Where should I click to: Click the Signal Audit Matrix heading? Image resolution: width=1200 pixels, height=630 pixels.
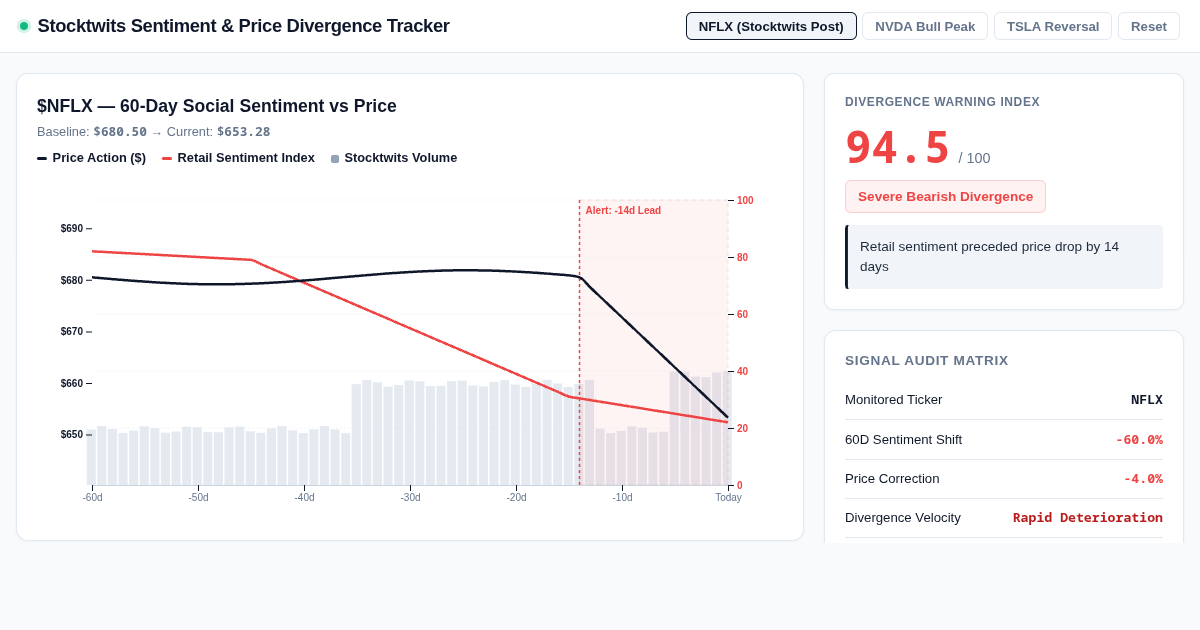pyautogui.click(x=927, y=360)
